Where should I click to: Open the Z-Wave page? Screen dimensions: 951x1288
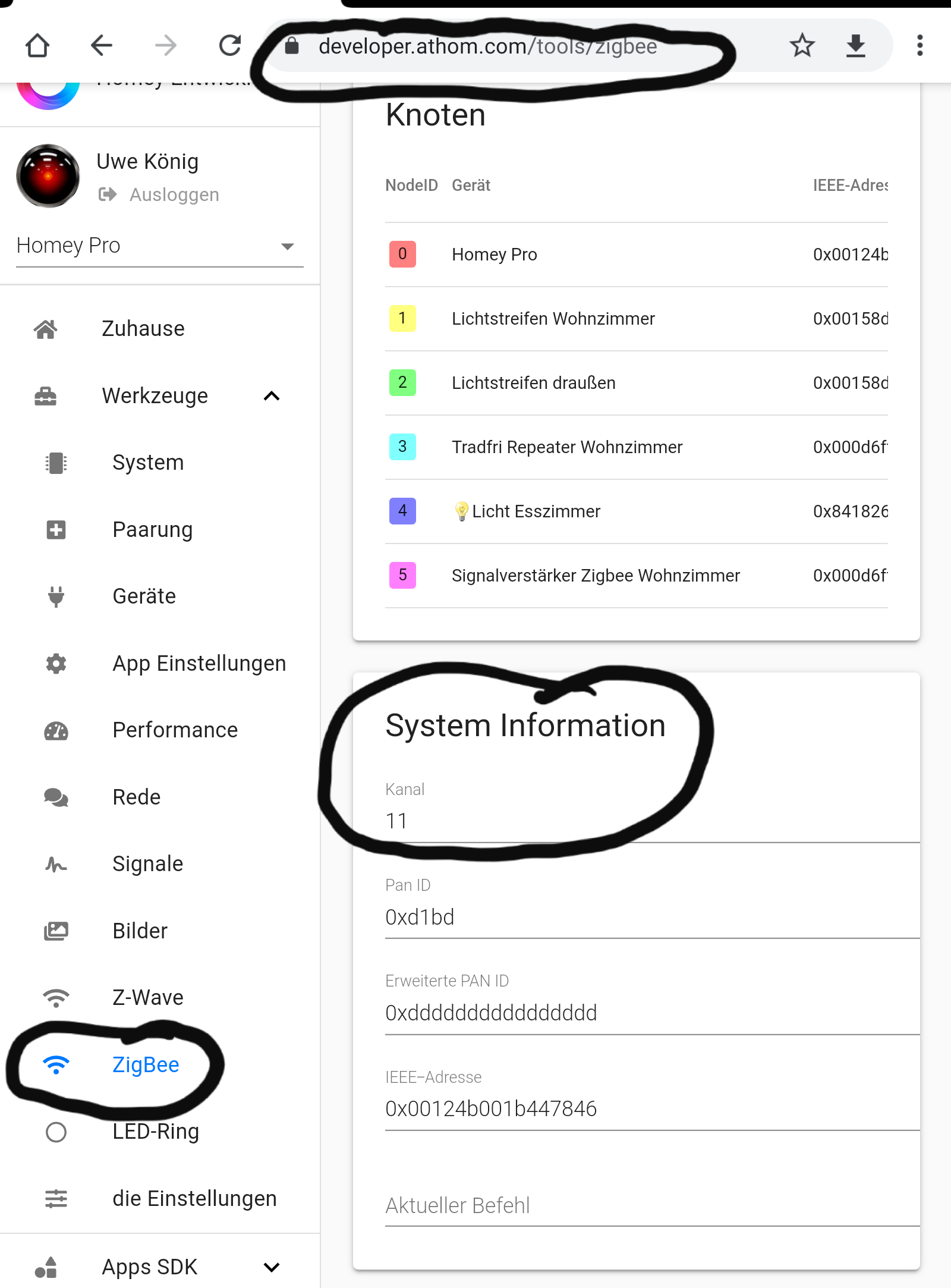pyautogui.click(x=147, y=998)
